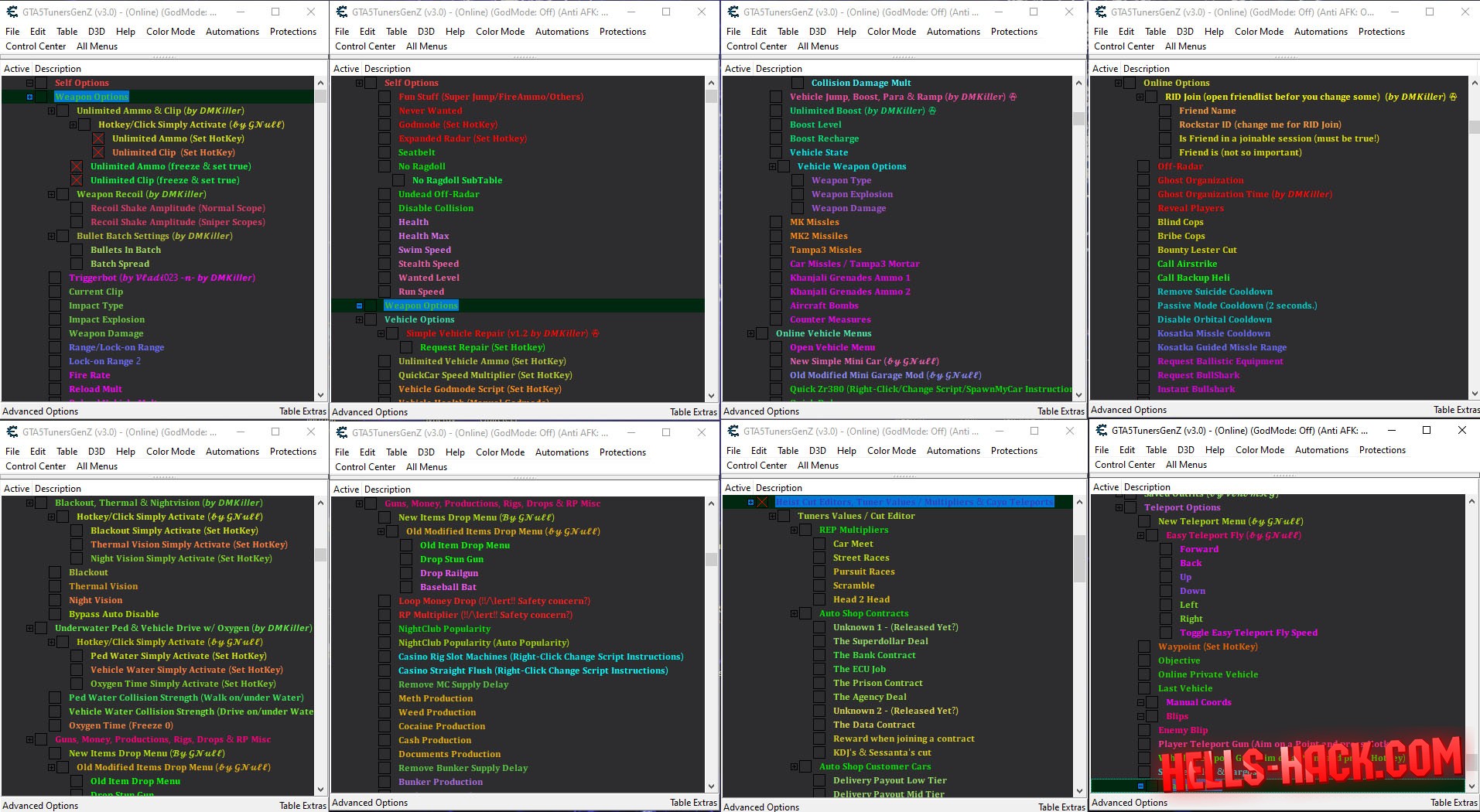Toggle the Off-Radar checkbox
This screenshot has height=812, width=1480.
[x=1143, y=166]
